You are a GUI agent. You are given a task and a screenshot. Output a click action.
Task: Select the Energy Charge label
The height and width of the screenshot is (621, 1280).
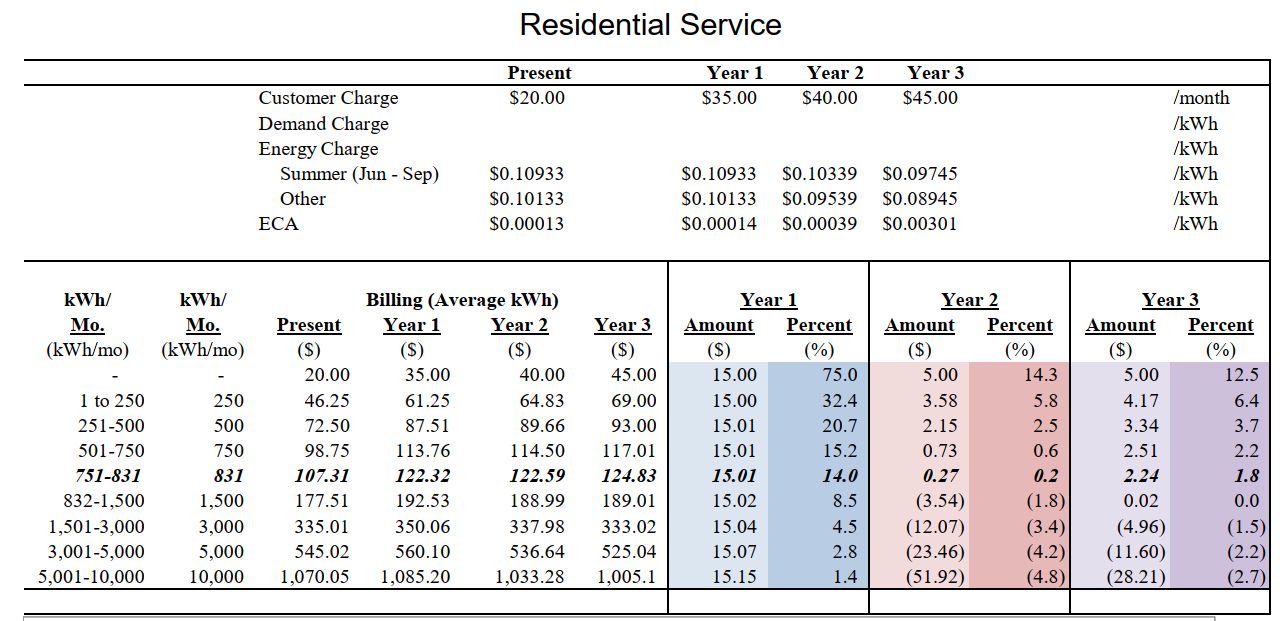pos(317,148)
